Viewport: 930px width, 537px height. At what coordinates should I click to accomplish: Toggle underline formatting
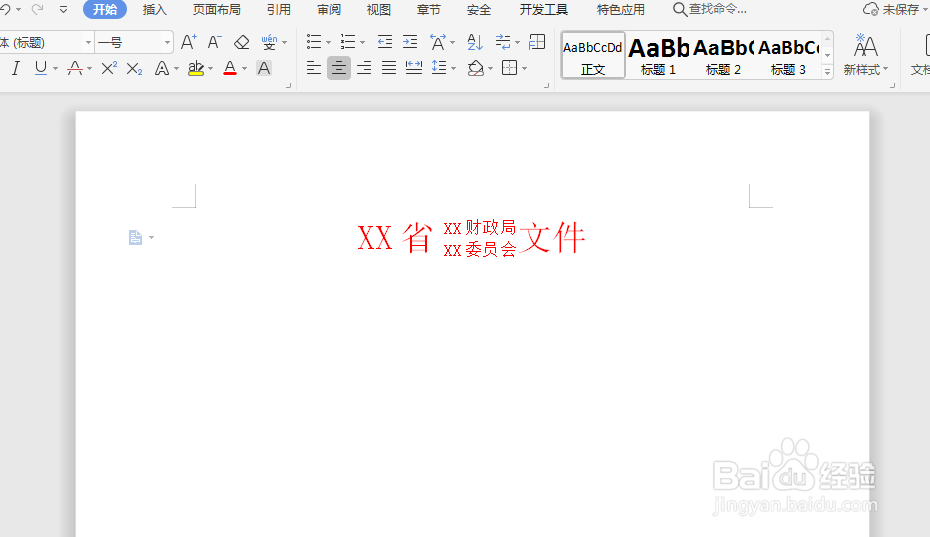coord(40,68)
